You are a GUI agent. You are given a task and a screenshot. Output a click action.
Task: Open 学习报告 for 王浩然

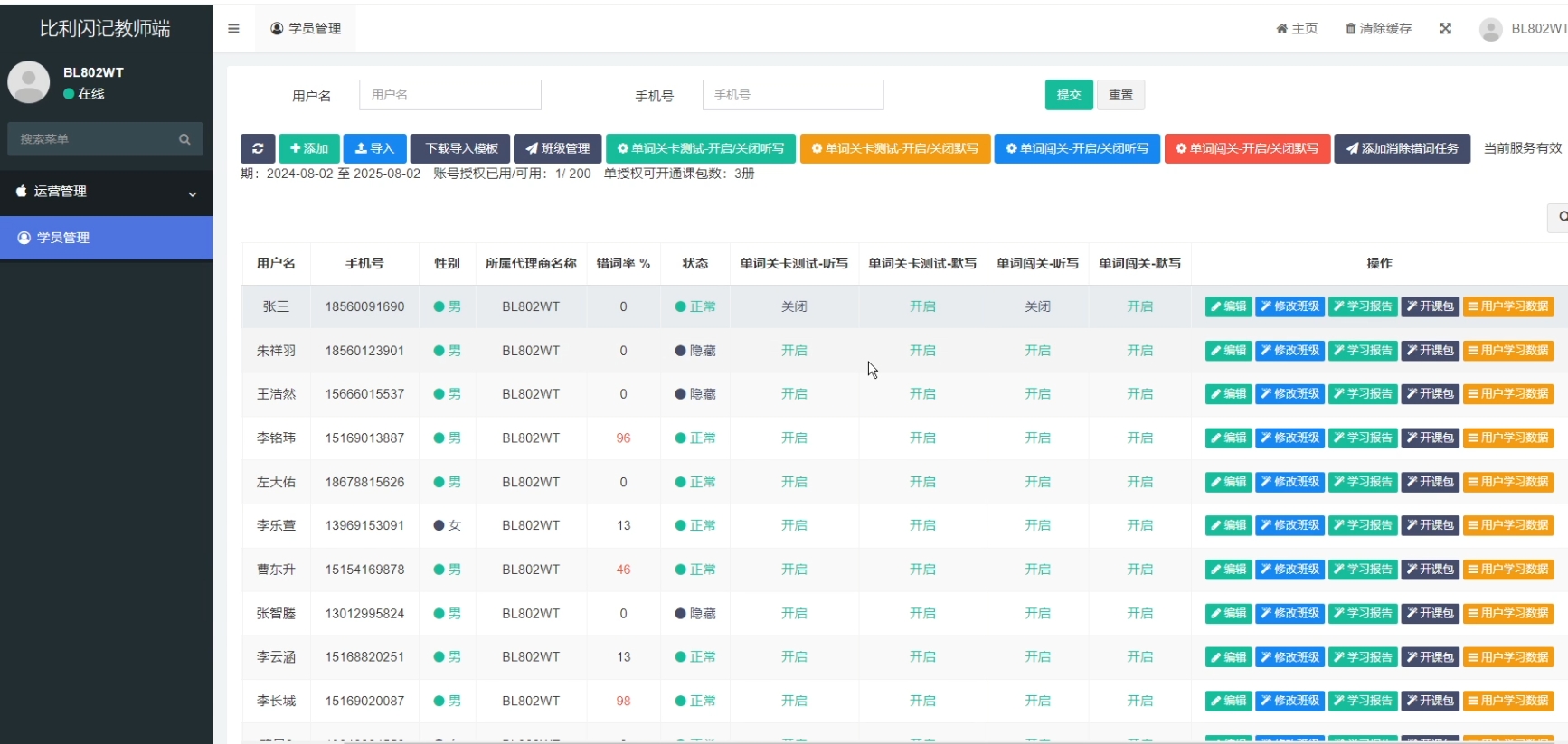pyautogui.click(x=1363, y=394)
